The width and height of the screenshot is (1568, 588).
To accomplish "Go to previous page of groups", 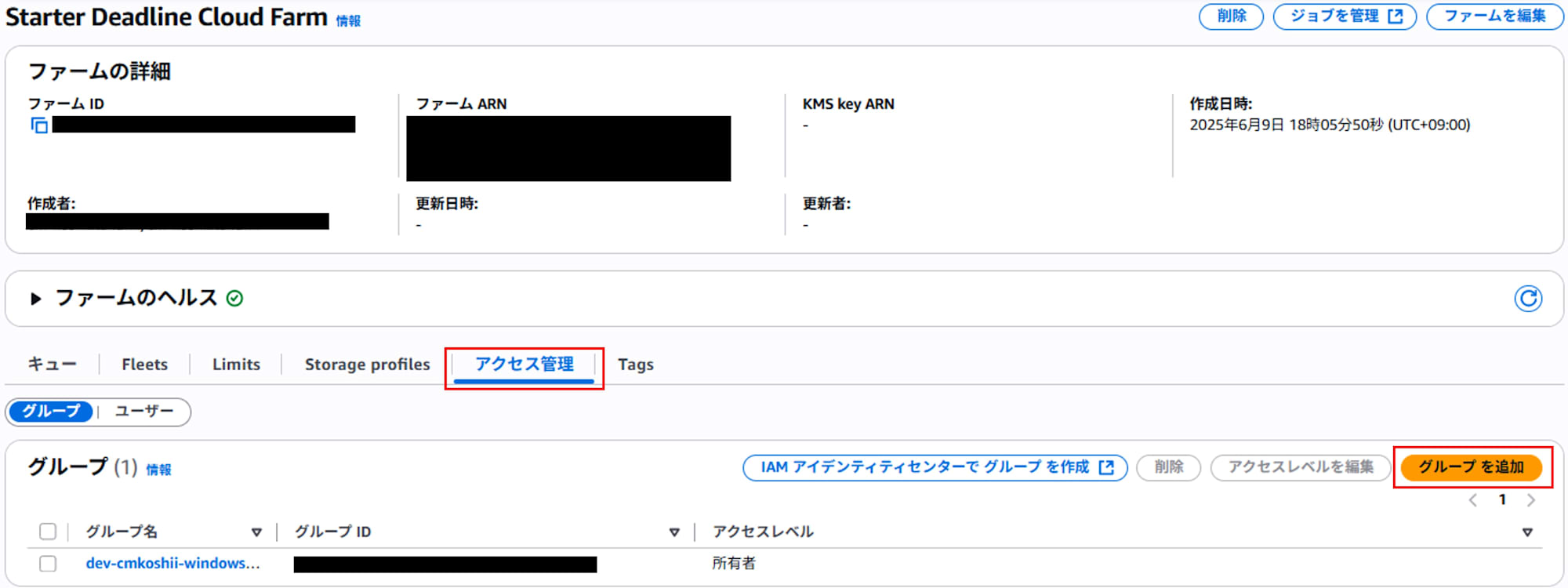I will coord(1473,500).
